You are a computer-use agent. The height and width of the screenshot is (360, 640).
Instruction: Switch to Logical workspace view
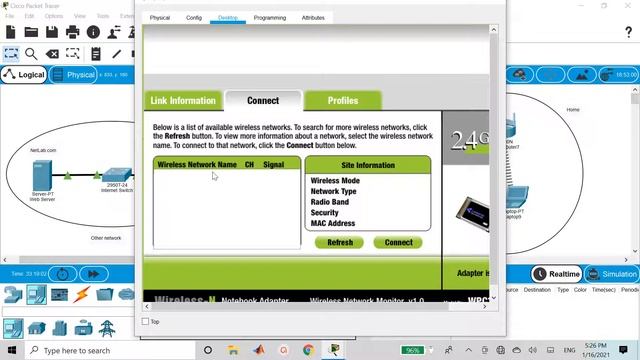coord(24,75)
